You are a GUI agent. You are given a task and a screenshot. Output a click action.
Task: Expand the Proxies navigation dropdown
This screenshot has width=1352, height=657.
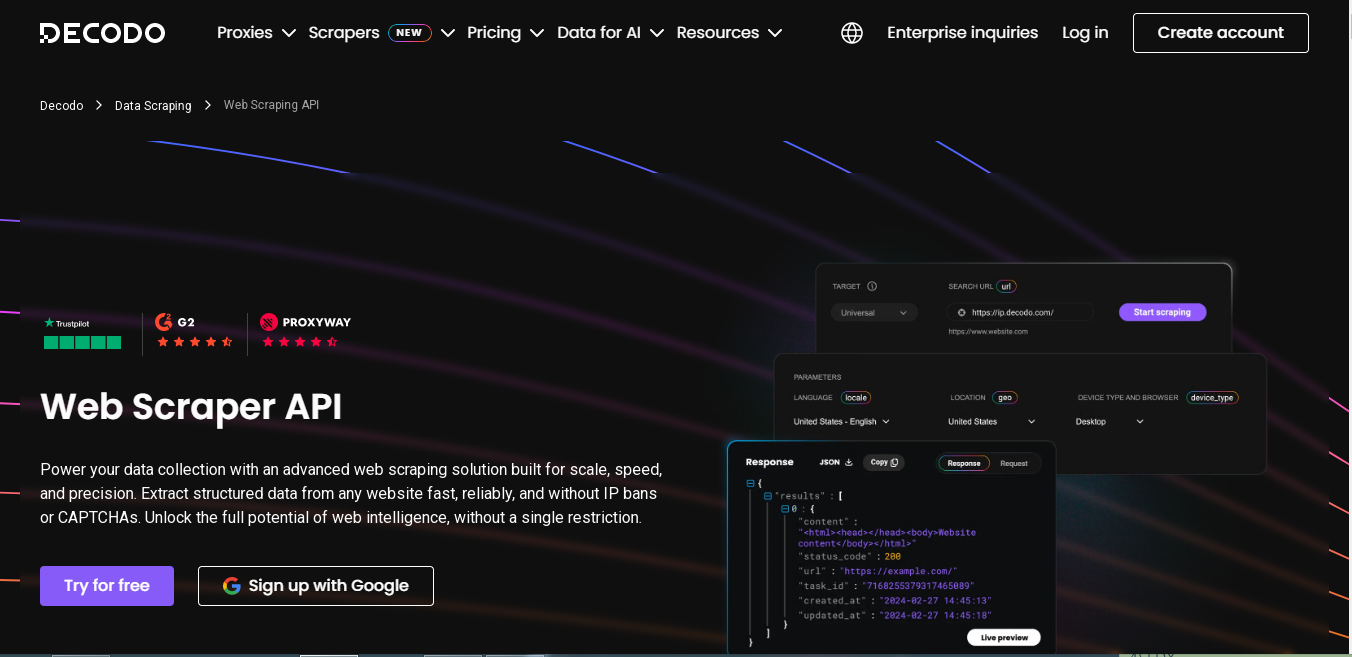[256, 33]
